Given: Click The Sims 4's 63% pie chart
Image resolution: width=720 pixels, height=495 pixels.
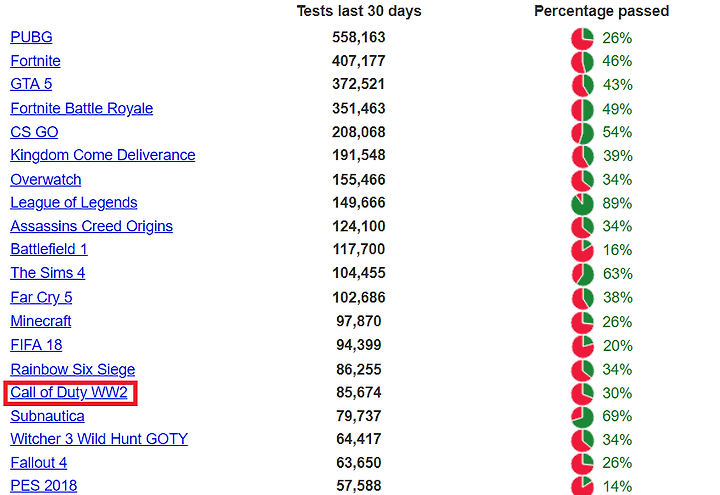Looking at the screenshot, I should (x=582, y=275).
